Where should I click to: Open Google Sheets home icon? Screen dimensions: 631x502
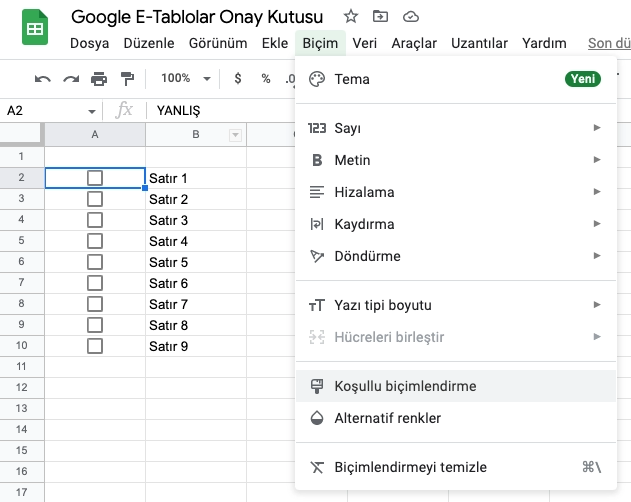point(34,29)
